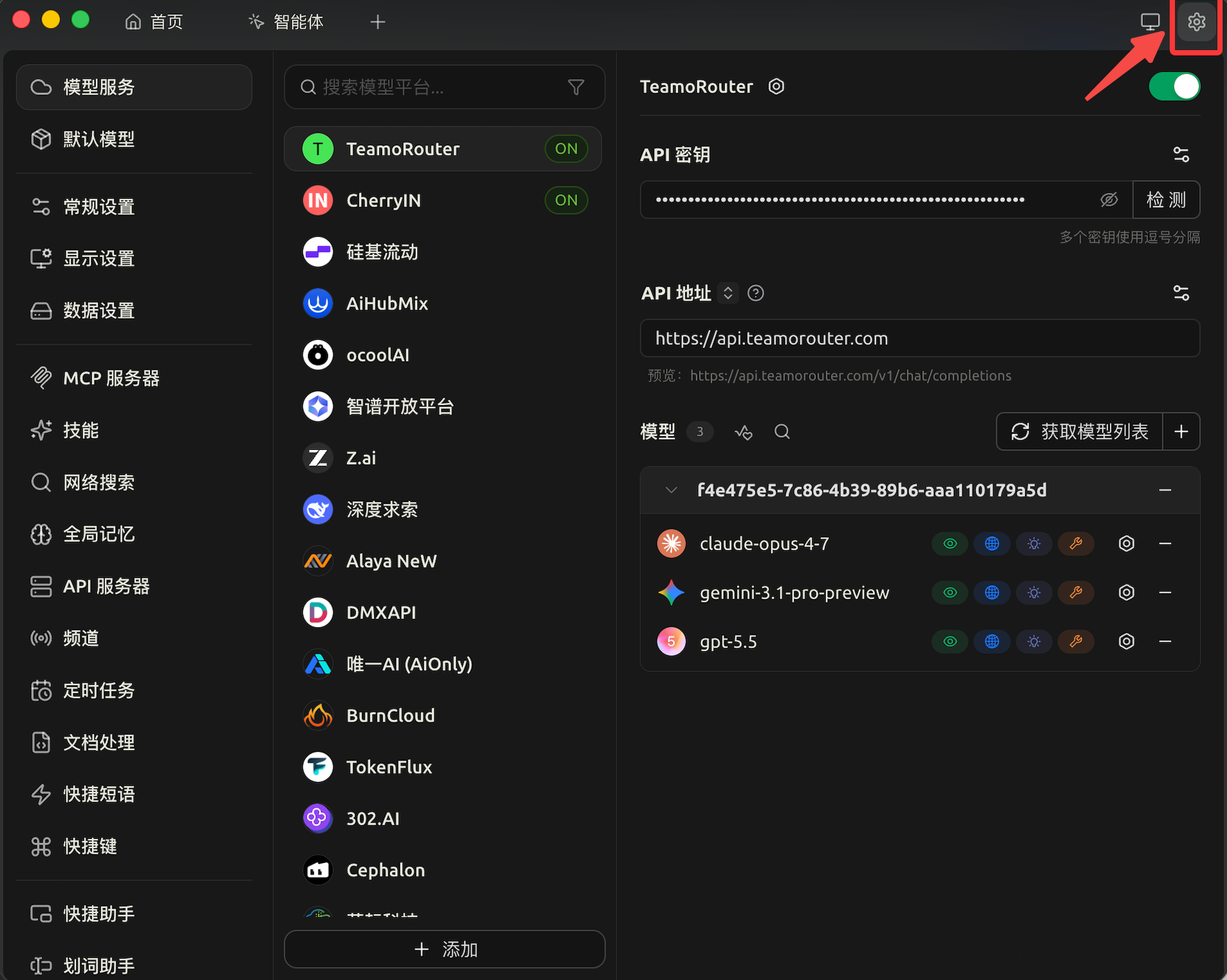1227x980 pixels.
Task: Open settings for gemini-3.1-pro-preview model
Action: (x=1126, y=592)
